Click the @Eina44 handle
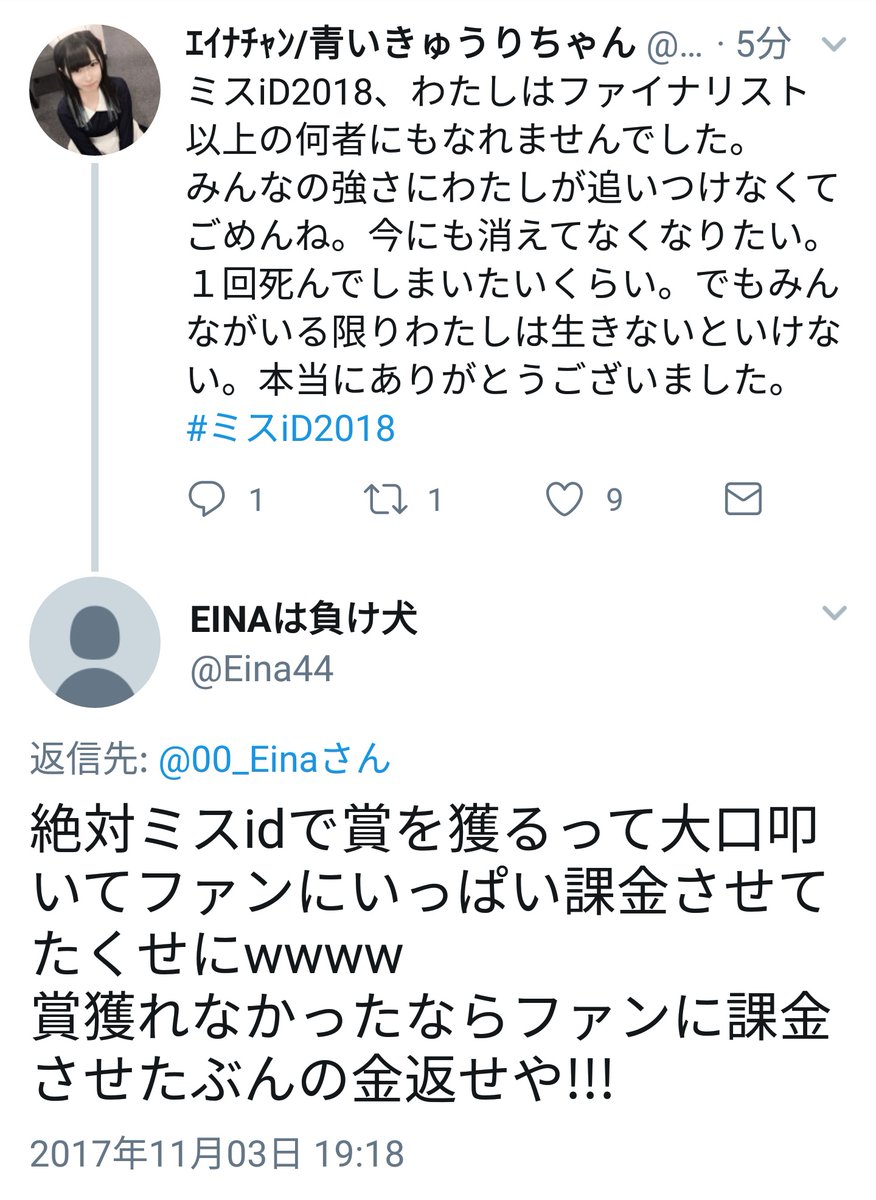 click(260, 668)
